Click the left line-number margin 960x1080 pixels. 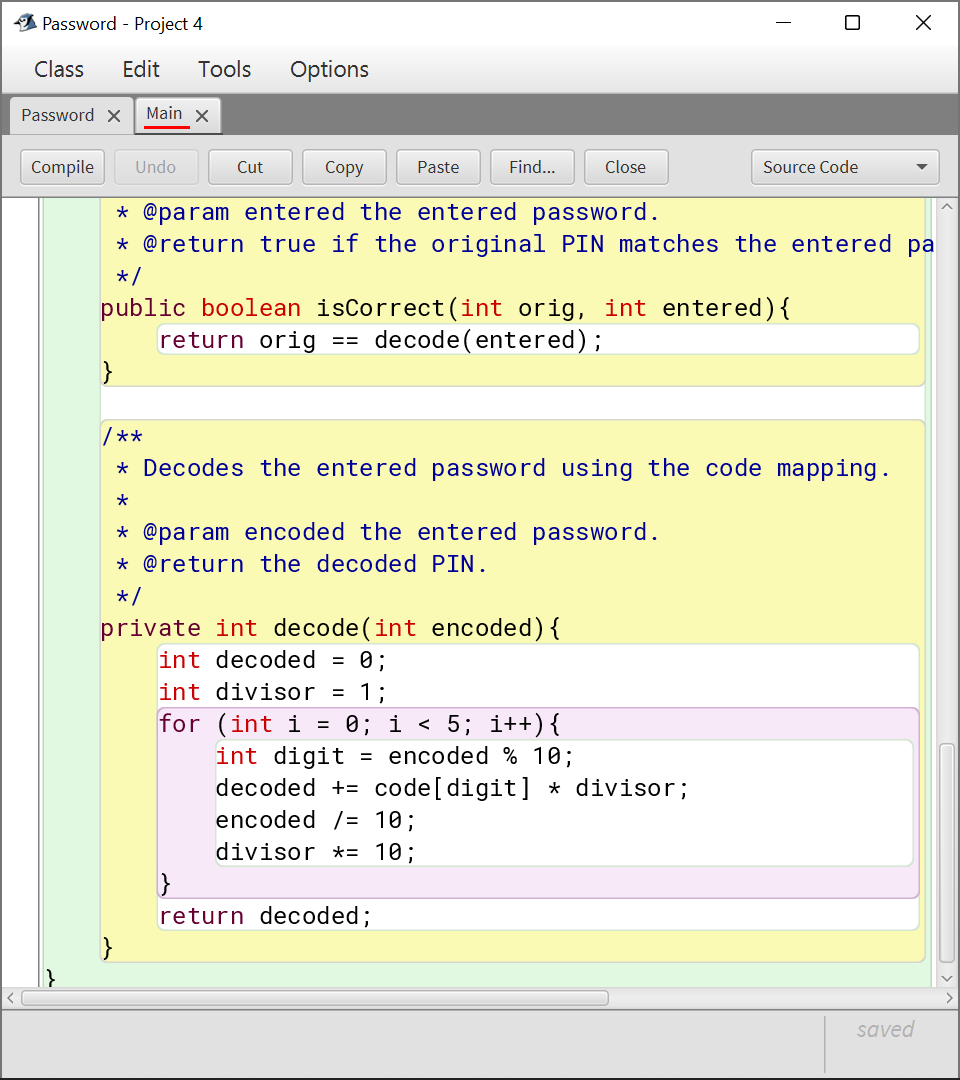(x=21, y=592)
